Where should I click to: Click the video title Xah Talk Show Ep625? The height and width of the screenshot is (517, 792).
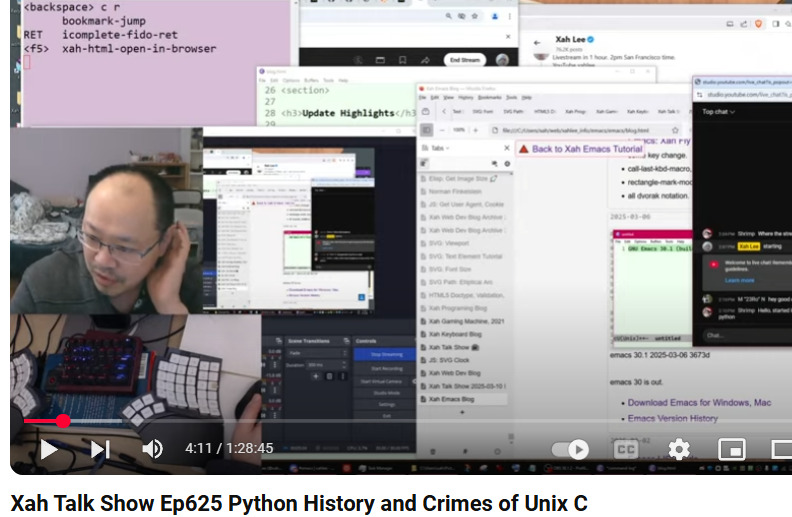point(299,503)
